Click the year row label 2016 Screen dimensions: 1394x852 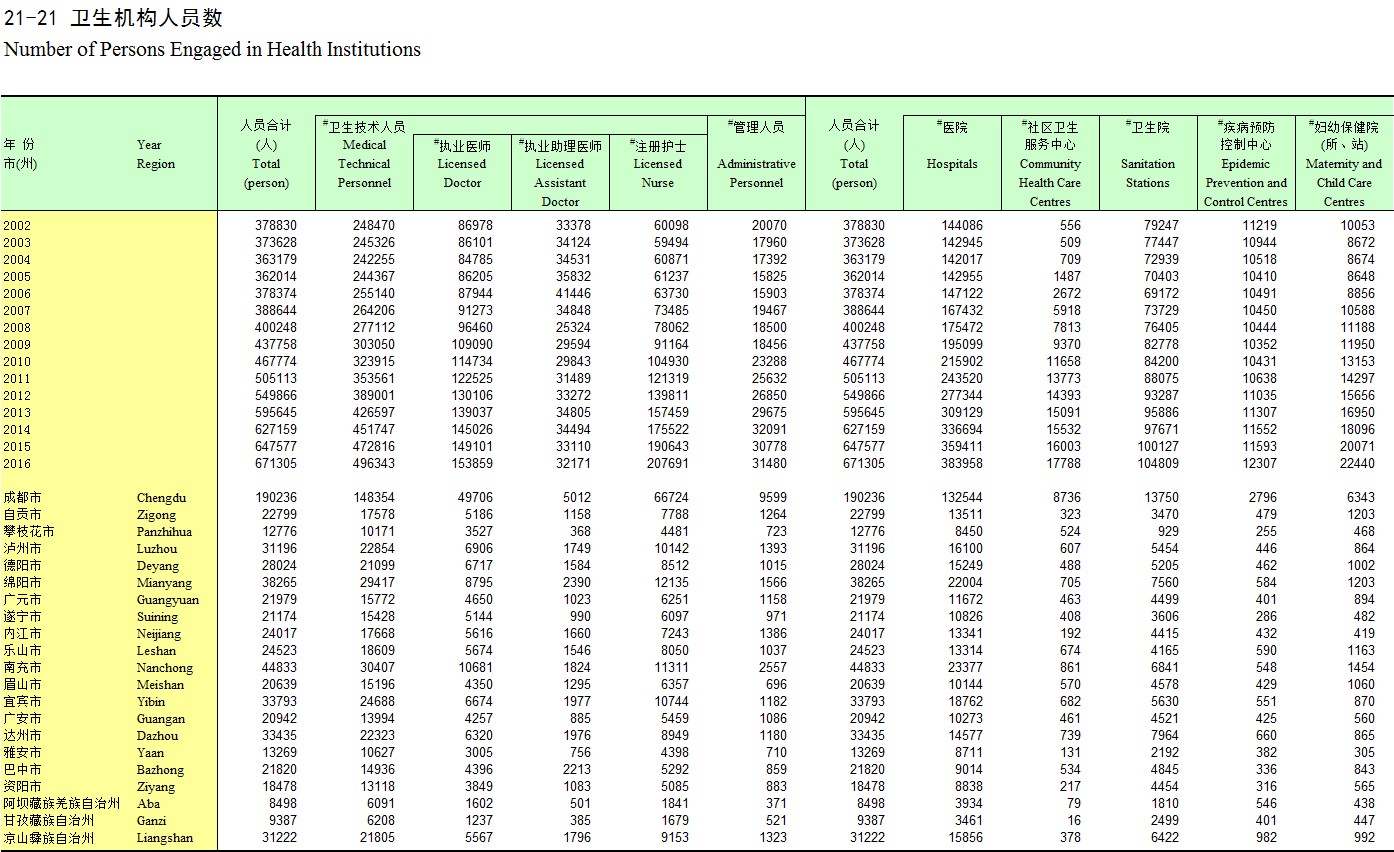point(17,464)
